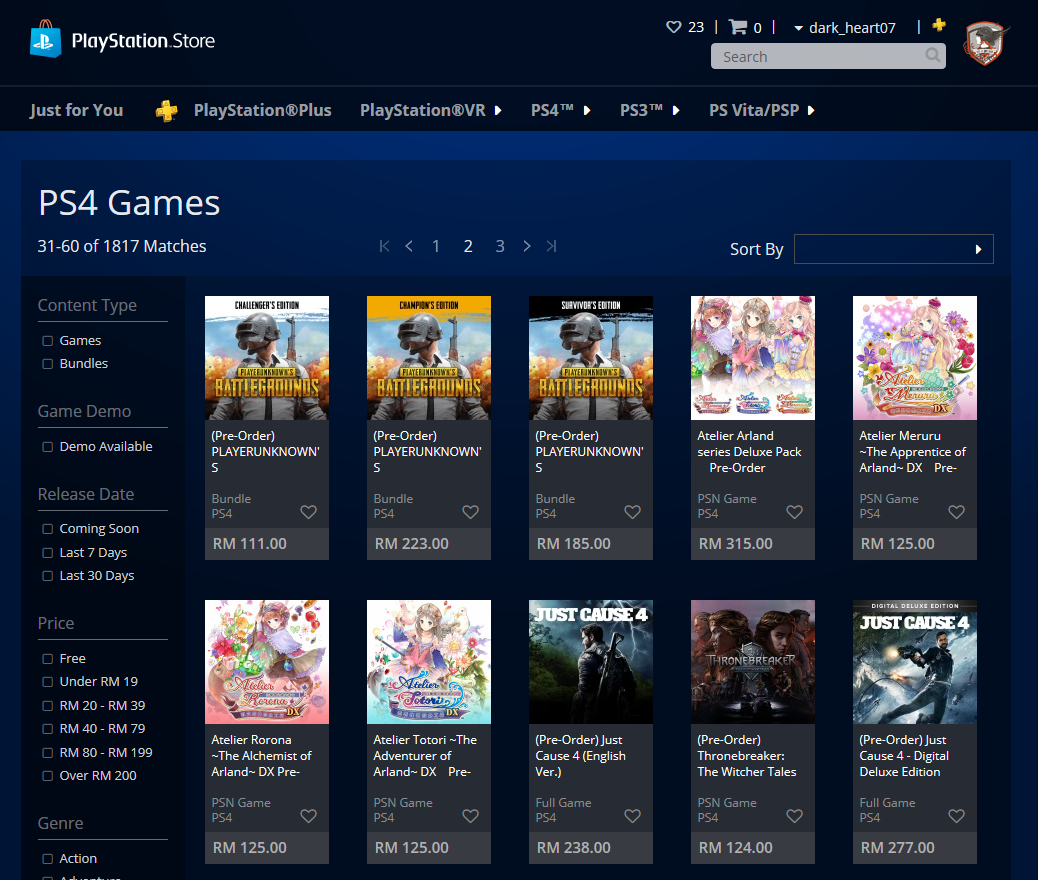
Task: Expand the PlayStation®VR menu
Action: coord(430,110)
